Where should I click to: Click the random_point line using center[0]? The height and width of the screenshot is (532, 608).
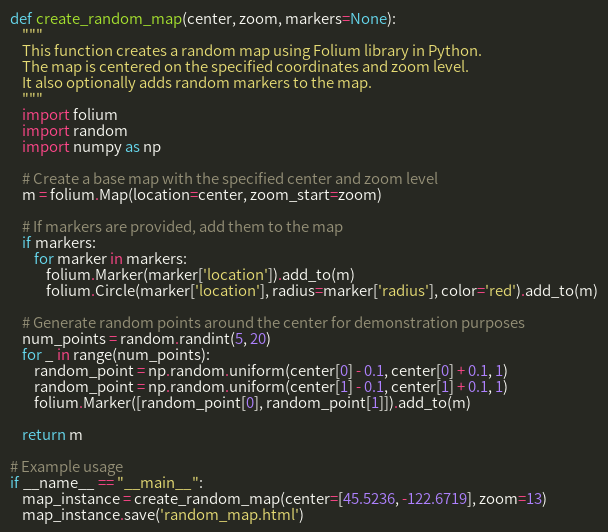click(271, 371)
